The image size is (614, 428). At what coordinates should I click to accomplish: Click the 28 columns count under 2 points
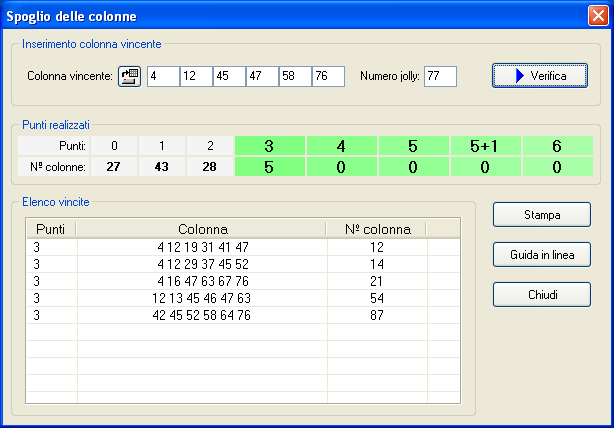click(x=210, y=167)
